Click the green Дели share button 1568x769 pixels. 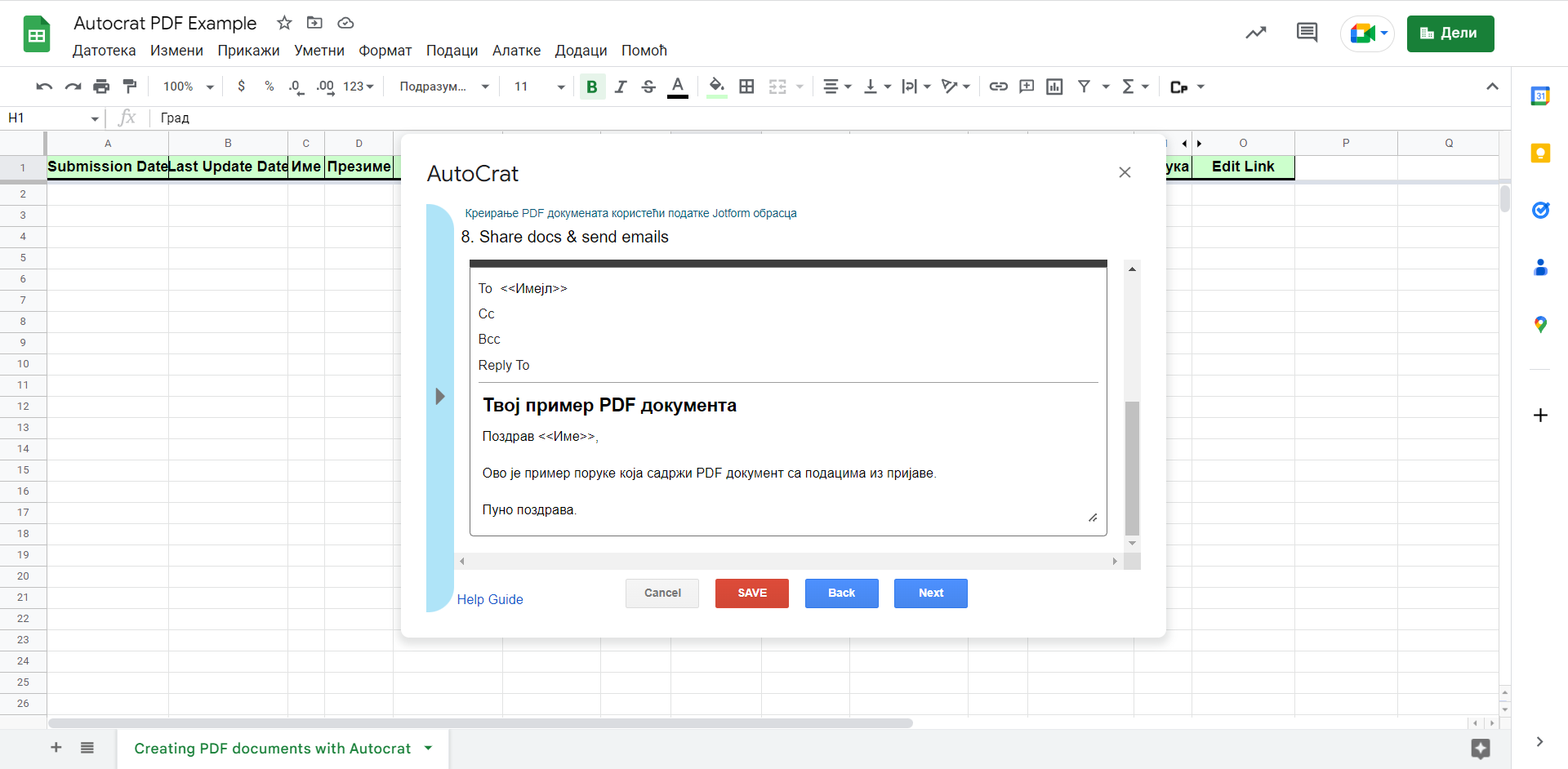click(1450, 33)
